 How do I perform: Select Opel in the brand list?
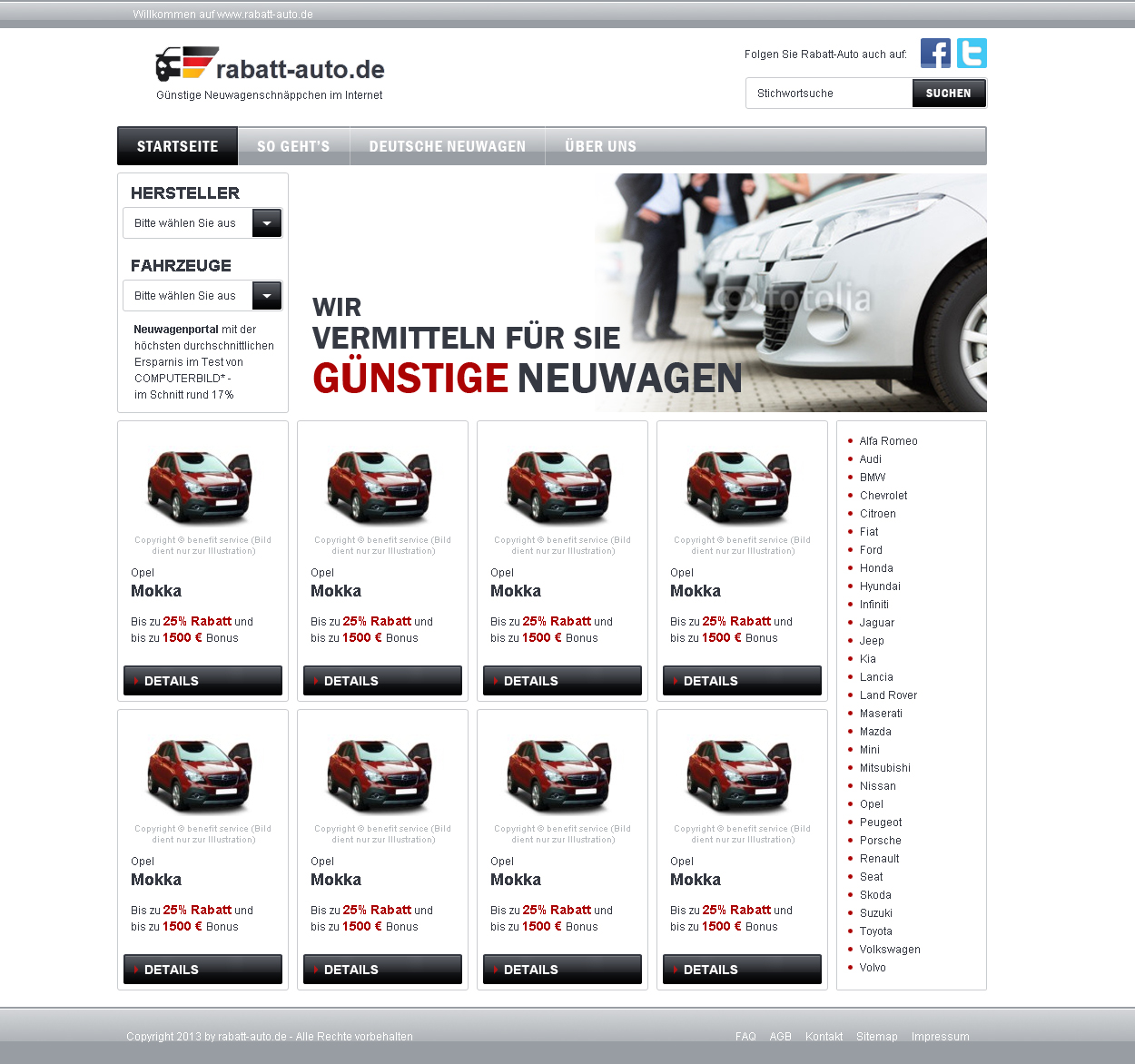click(x=872, y=804)
